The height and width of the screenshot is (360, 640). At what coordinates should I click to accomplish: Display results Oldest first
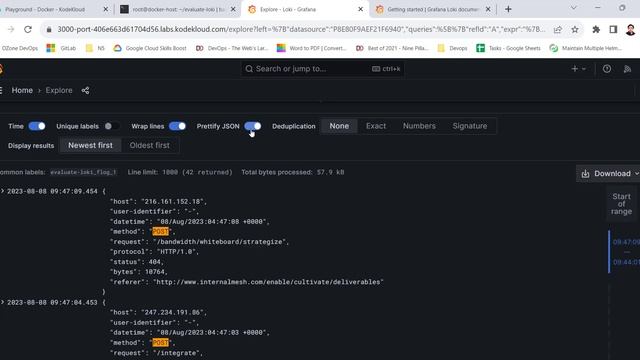[x=149, y=145]
